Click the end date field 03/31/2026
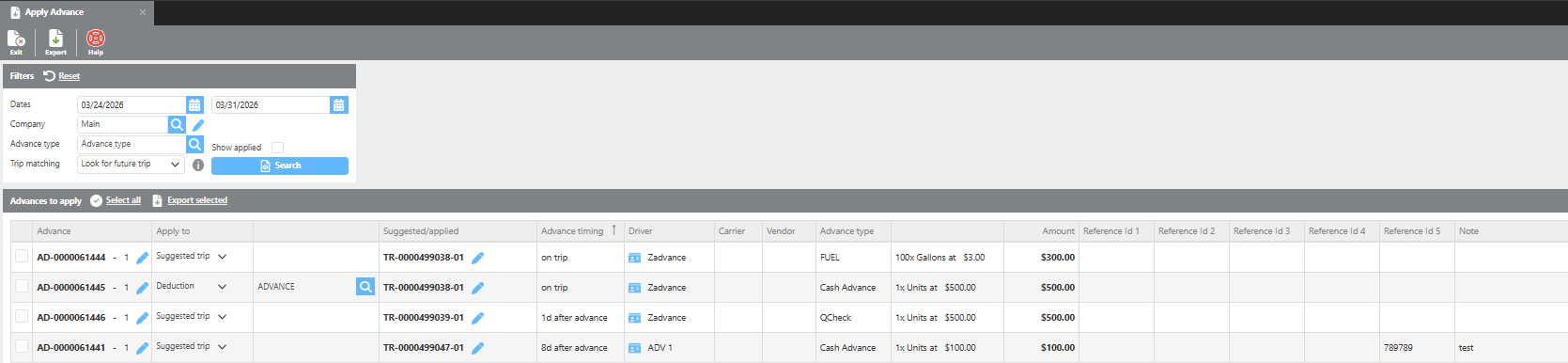This screenshot has height=363, width=1568. [271, 105]
